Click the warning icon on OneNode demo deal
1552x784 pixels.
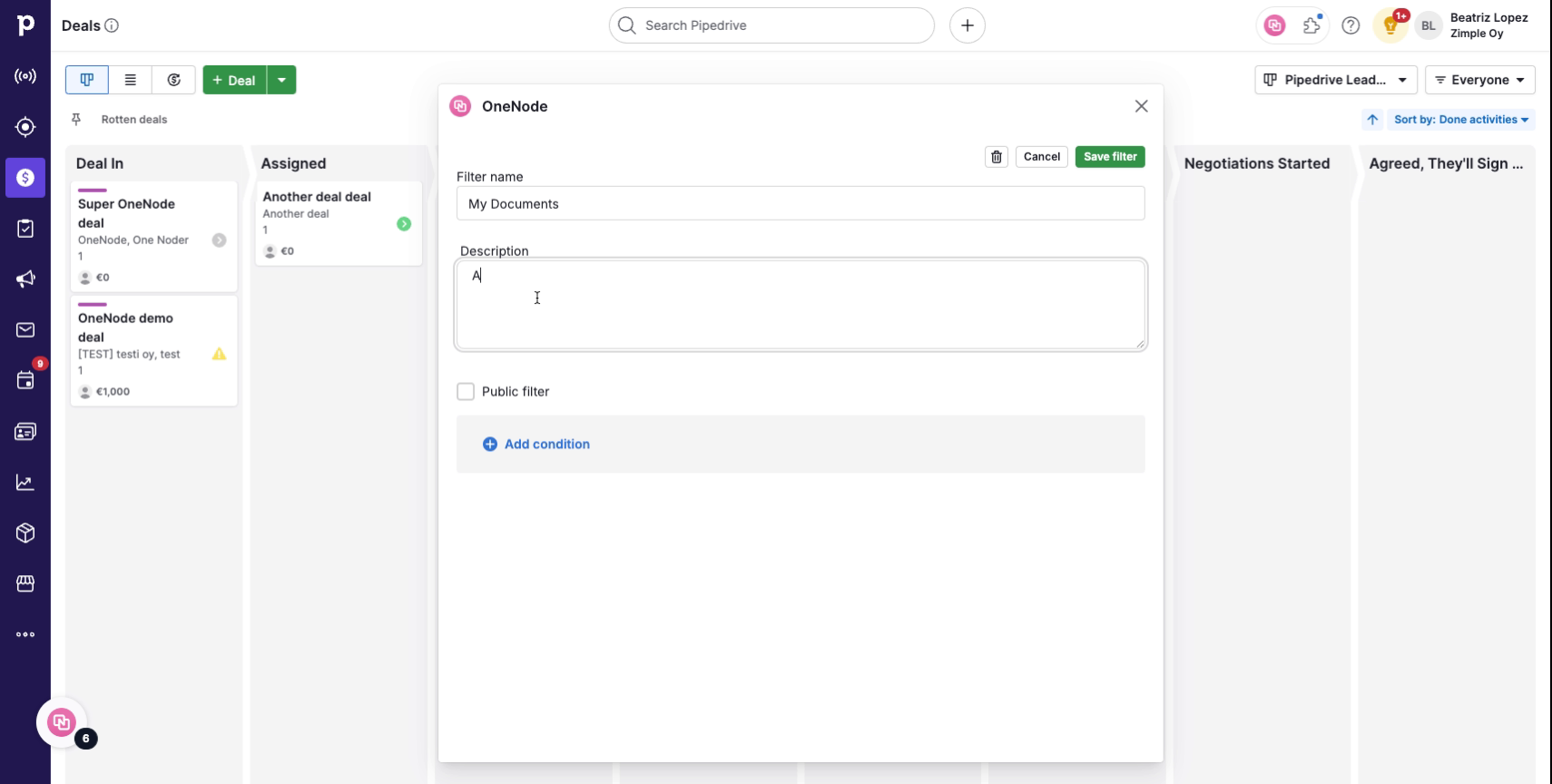219,354
